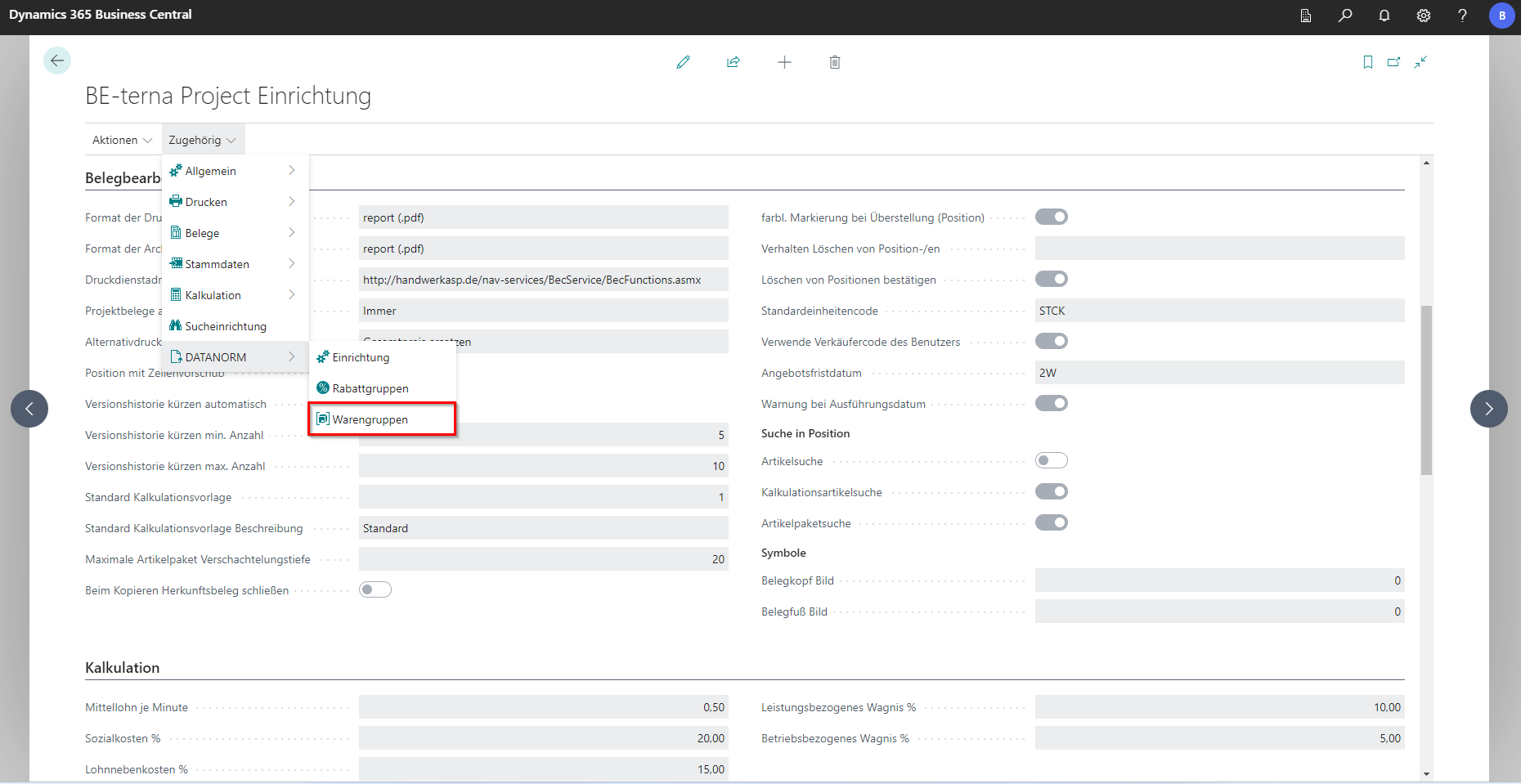Click the bookmark icon
The height and width of the screenshot is (784, 1521).
coord(1368,62)
